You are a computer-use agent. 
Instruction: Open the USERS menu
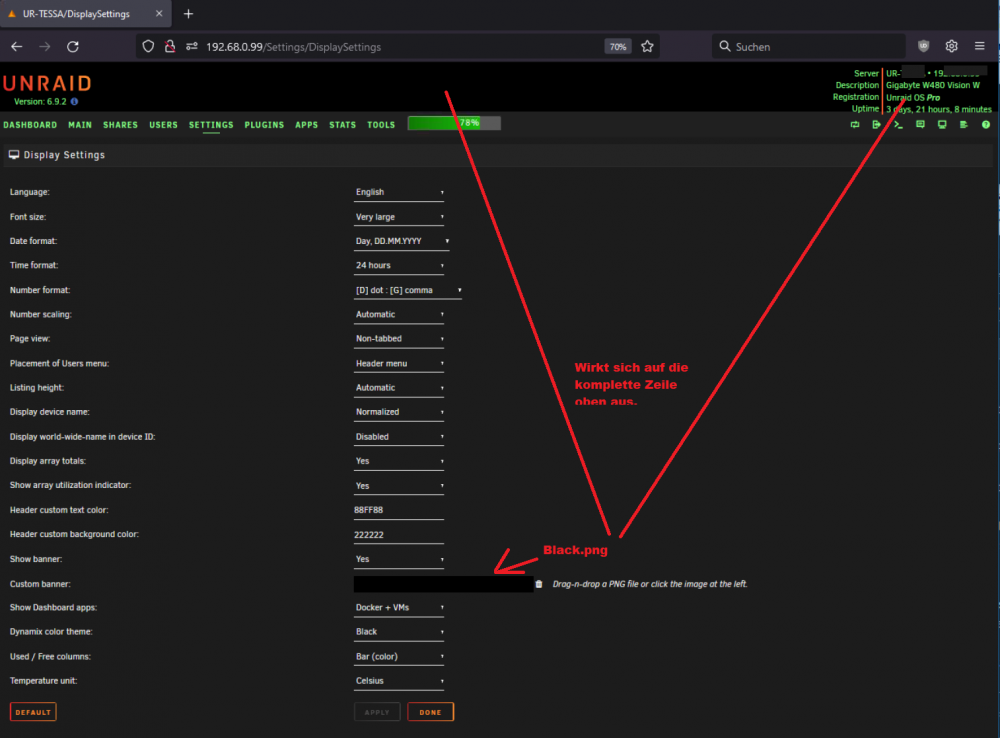(163, 125)
